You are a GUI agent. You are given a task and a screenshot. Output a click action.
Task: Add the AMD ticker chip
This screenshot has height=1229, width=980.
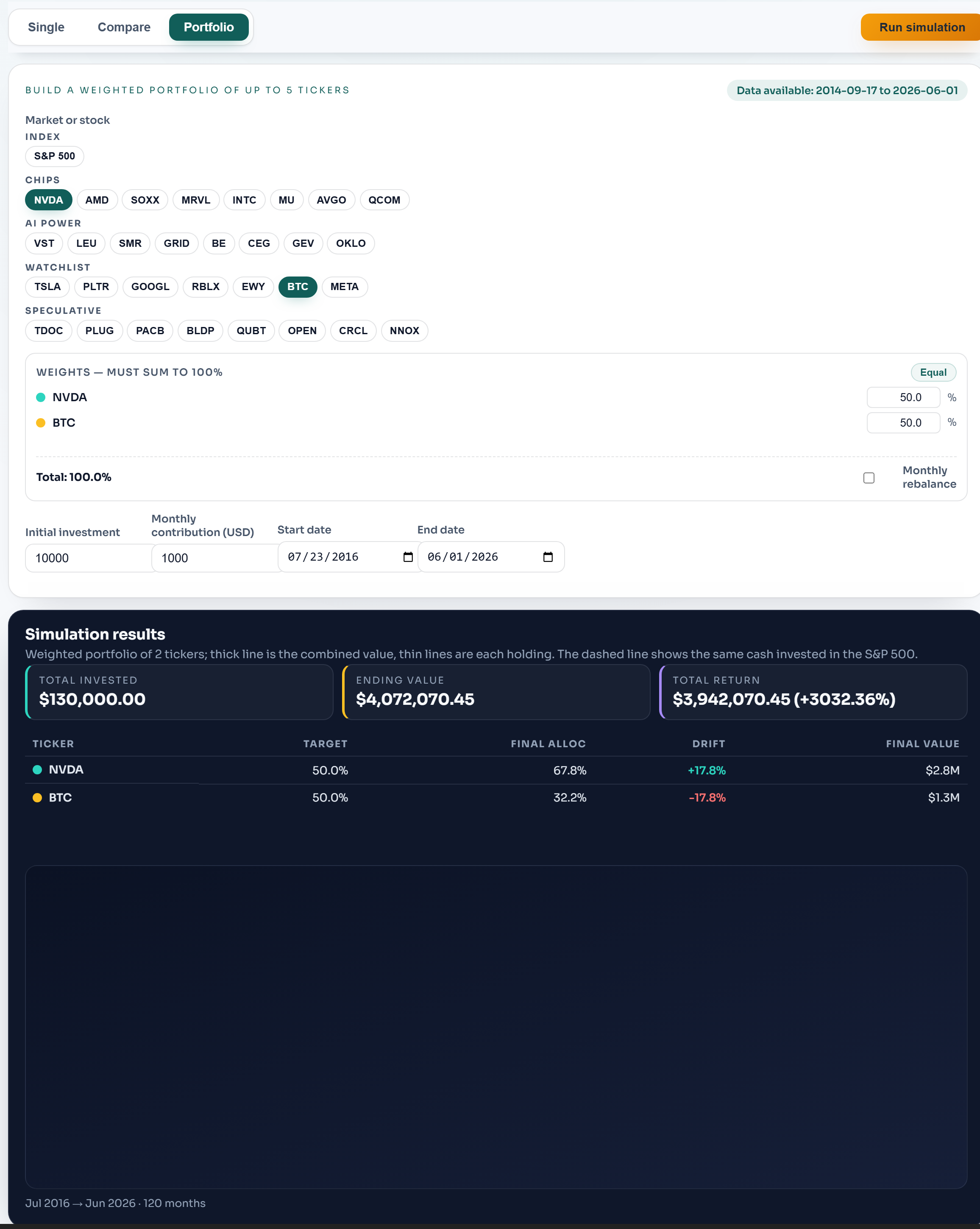point(97,200)
